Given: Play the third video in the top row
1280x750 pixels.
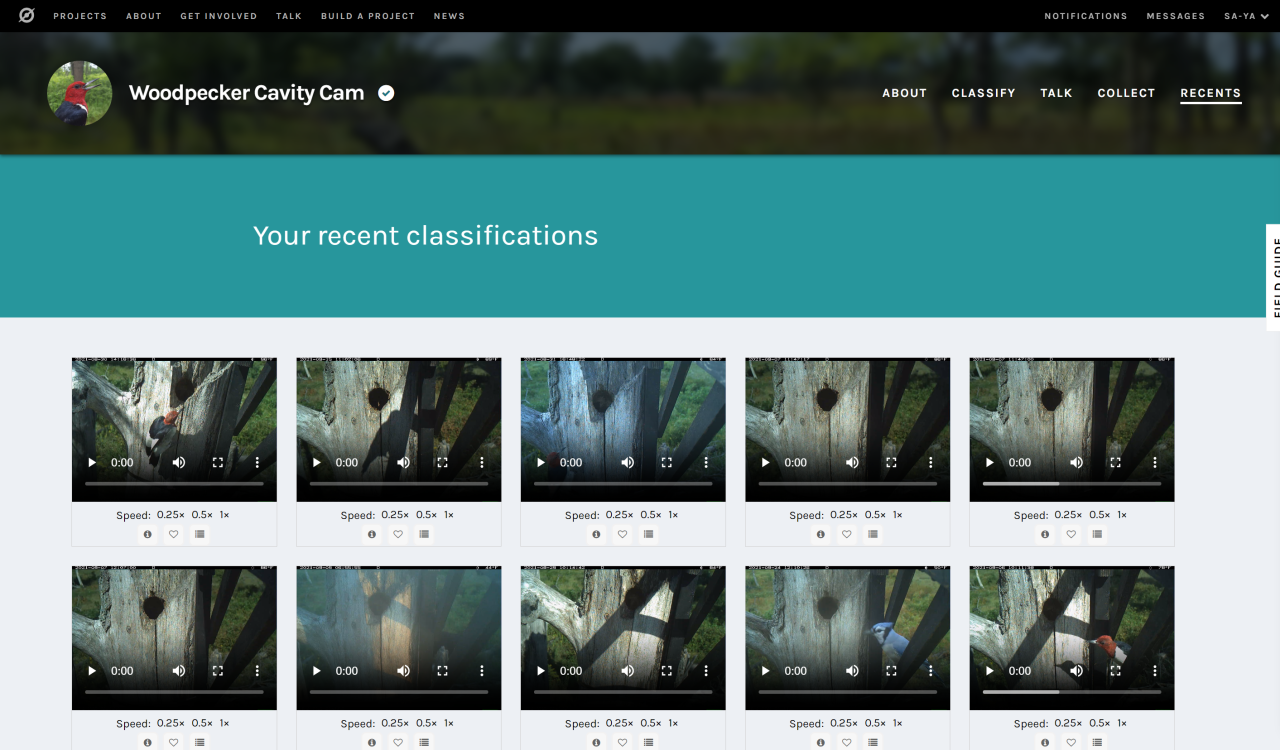Looking at the screenshot, I should (x=541, y=463).
